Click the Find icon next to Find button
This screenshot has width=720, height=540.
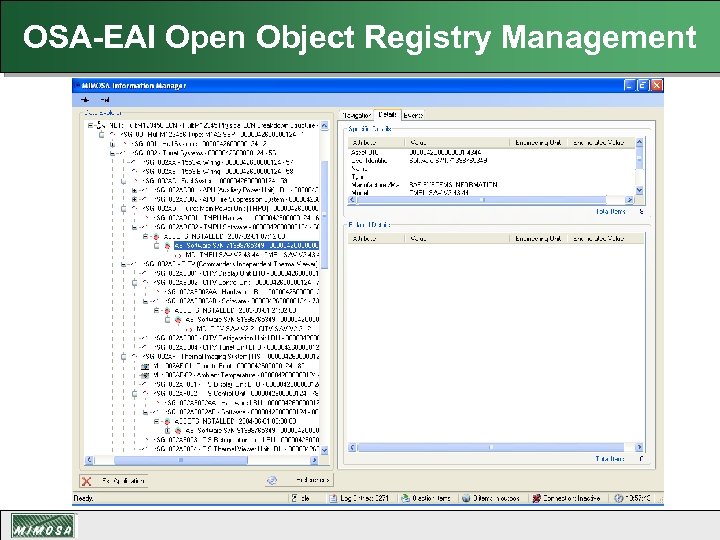pos(271,480)
